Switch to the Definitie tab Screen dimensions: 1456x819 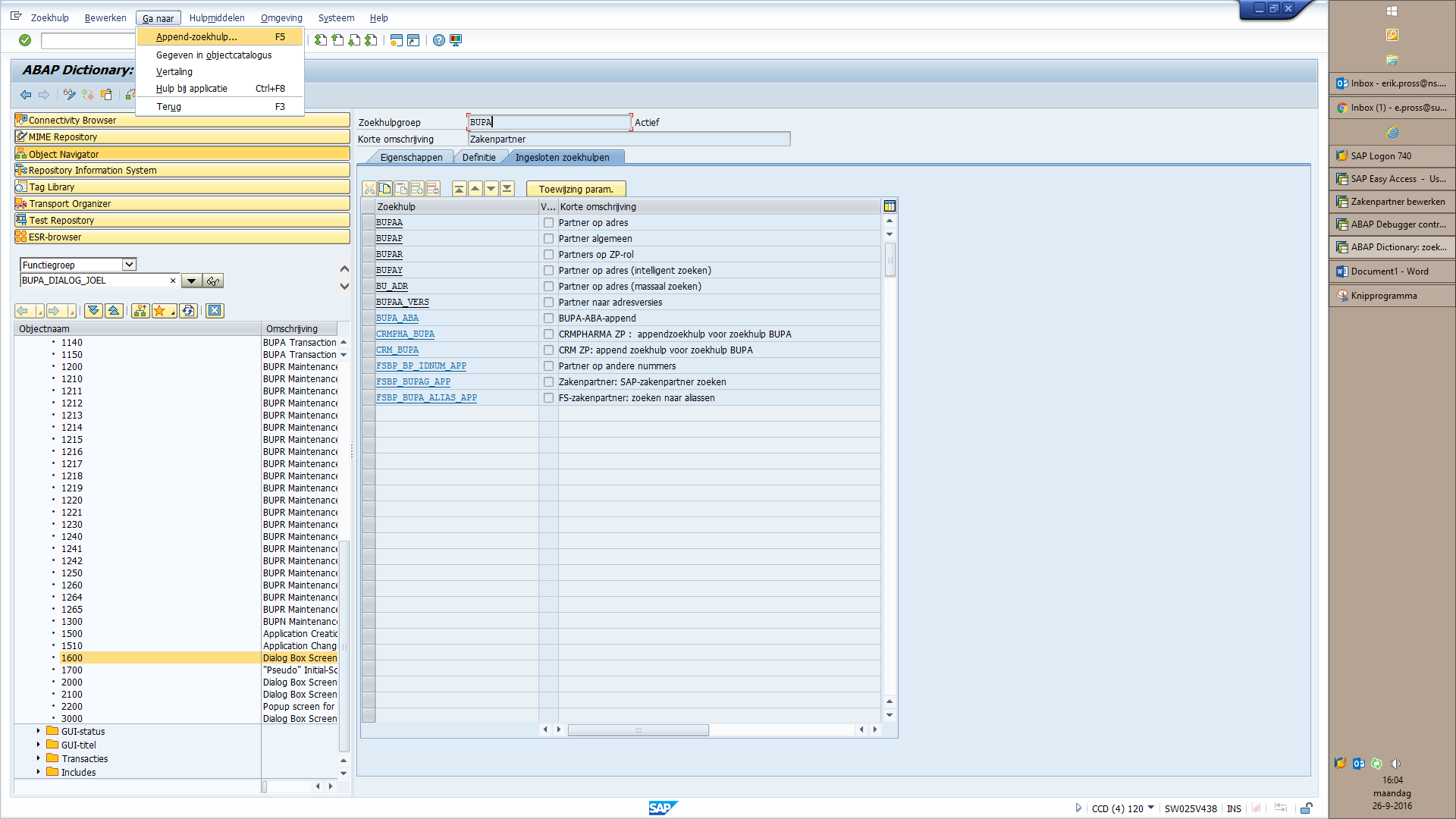pyautogui.click(x=479, y=158)
